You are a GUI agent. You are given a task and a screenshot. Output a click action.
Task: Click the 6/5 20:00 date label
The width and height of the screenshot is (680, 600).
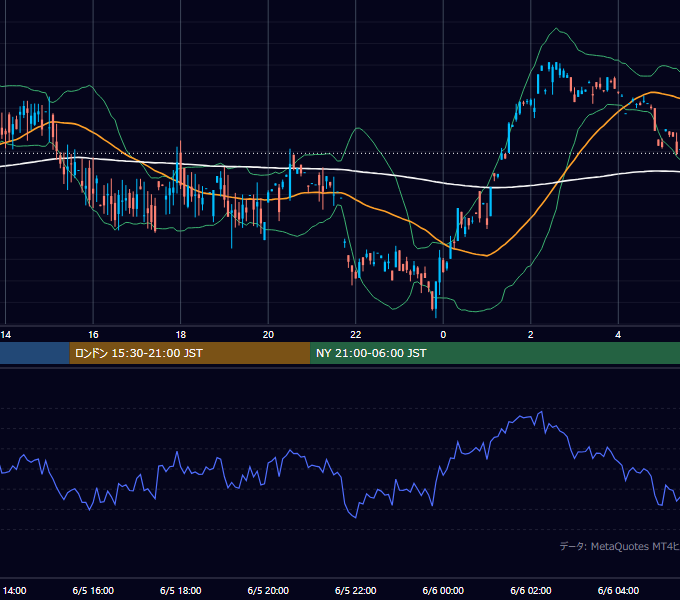[x=268, y=590]
